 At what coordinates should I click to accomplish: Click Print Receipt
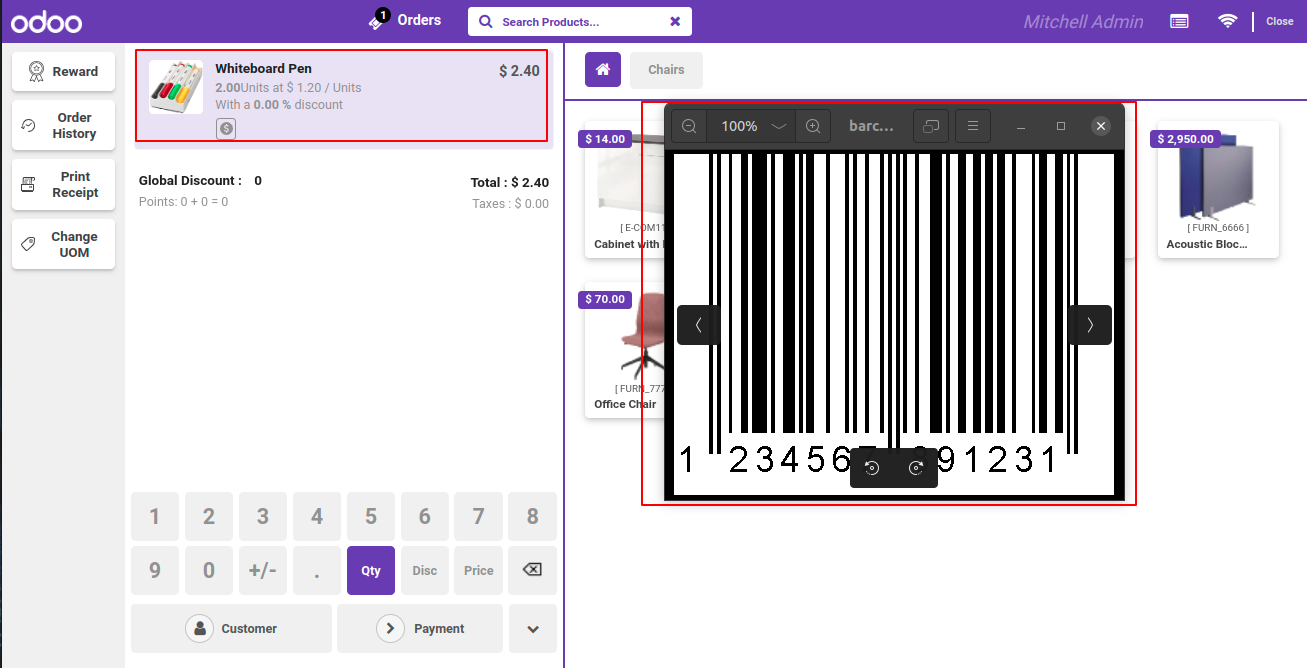click(x=63, y=185)
